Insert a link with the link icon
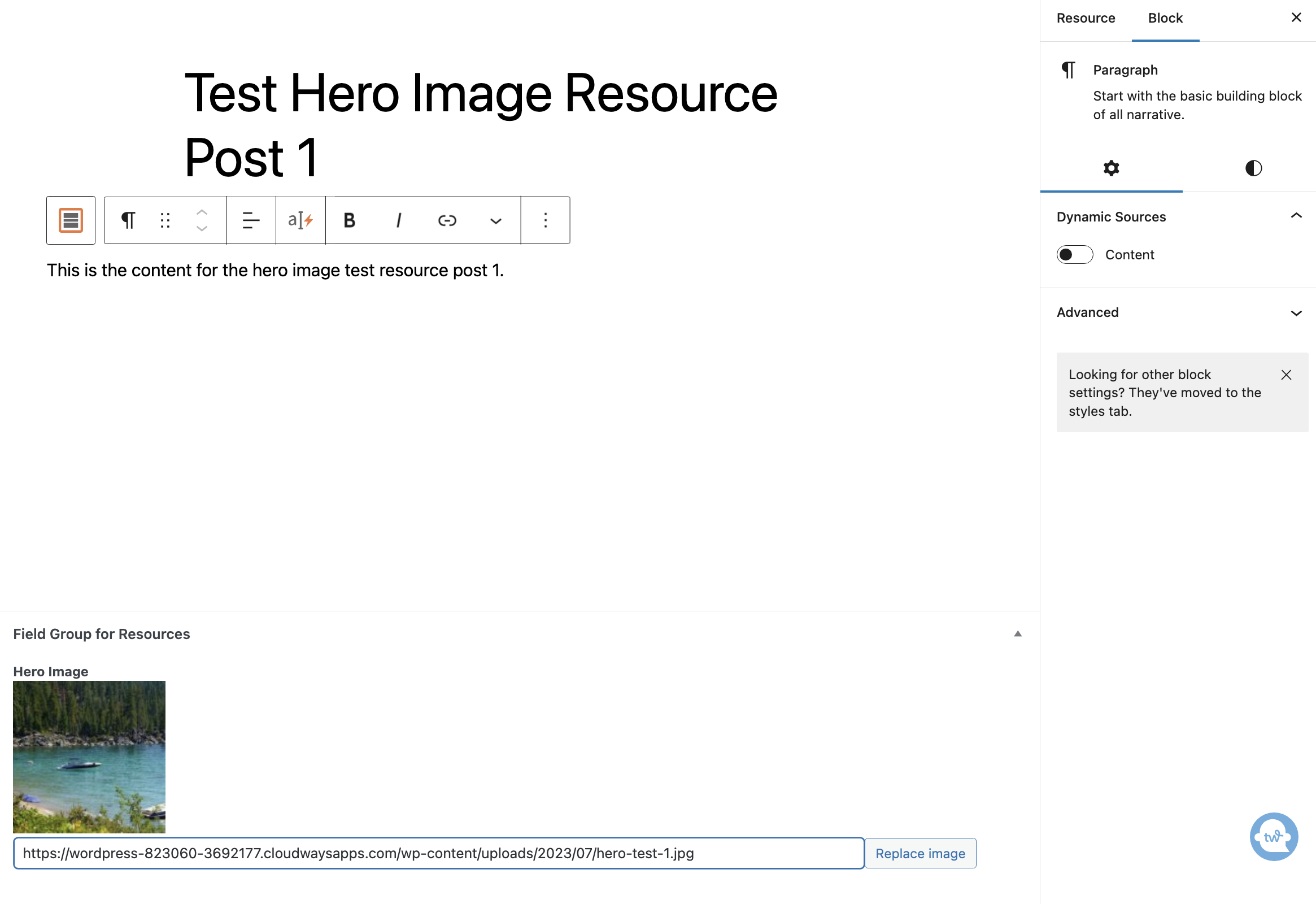Image resolution: width=1316 pixels, height=904 pixels. (x=447, y=220)
